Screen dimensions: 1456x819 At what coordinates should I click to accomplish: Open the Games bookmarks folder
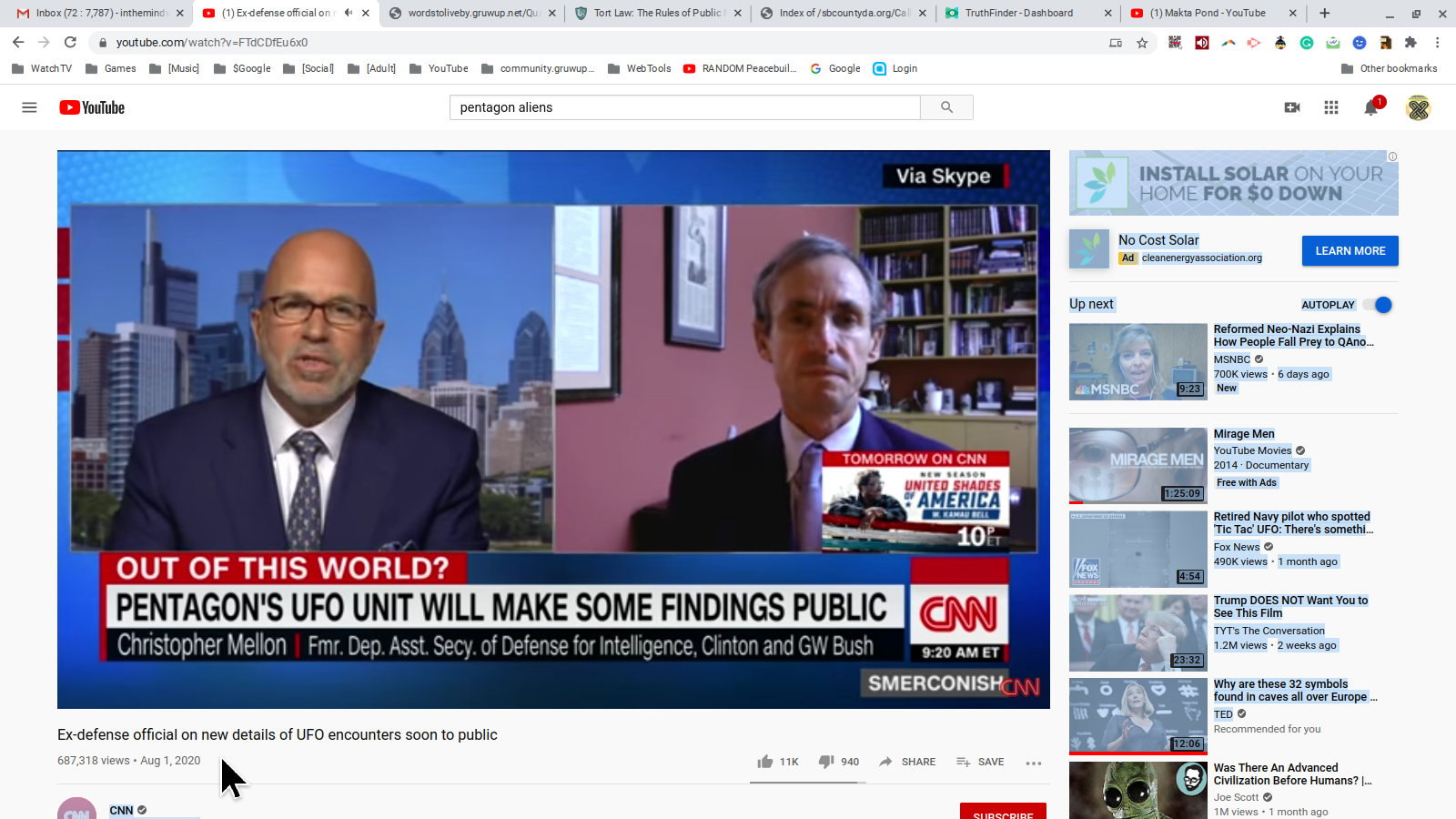point(110,68)
